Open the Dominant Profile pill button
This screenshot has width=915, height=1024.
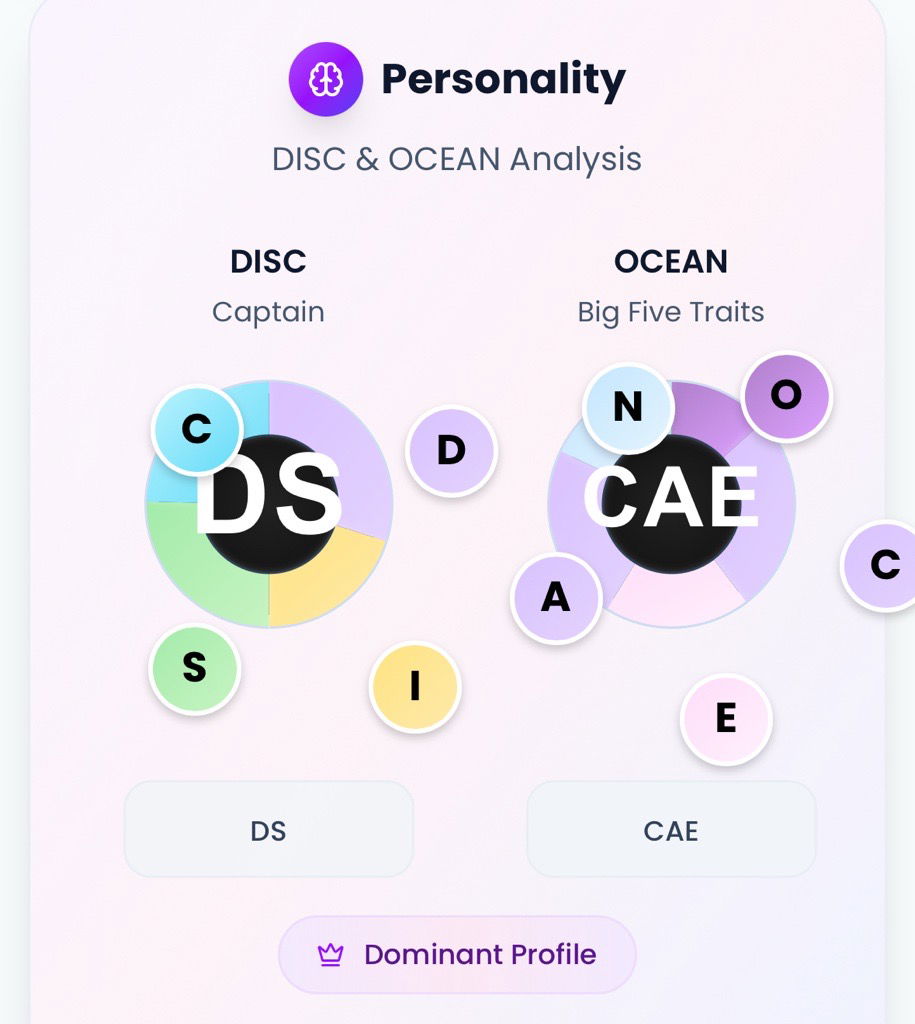[x=457, y=955]
